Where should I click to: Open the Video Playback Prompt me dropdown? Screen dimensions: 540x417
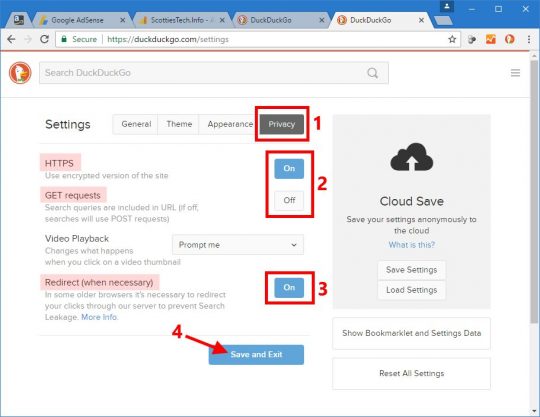tap(238, 245)
